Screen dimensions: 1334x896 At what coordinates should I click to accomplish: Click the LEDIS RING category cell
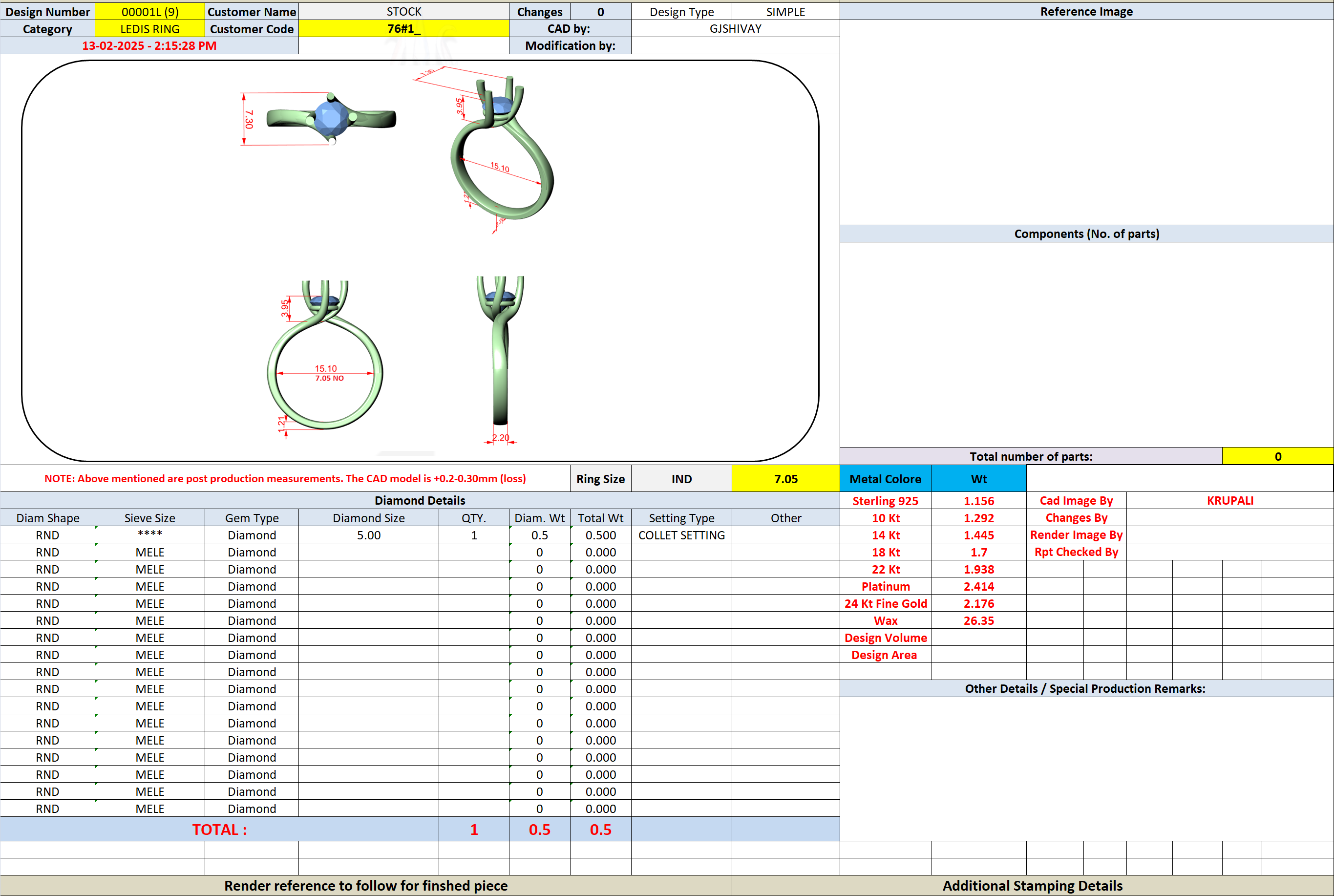[x=149, y=28]
